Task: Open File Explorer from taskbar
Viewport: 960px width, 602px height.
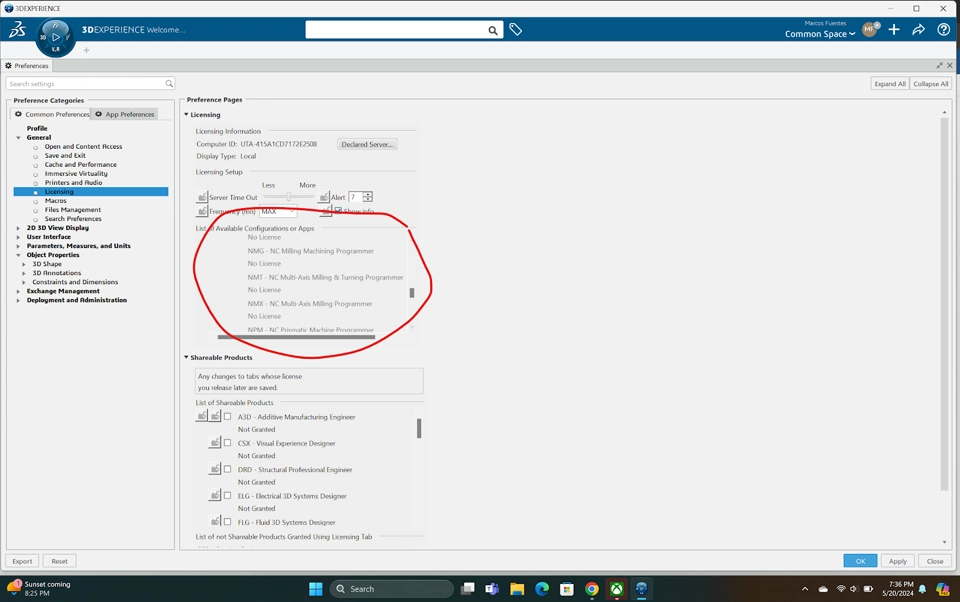Action: point(517,589)
